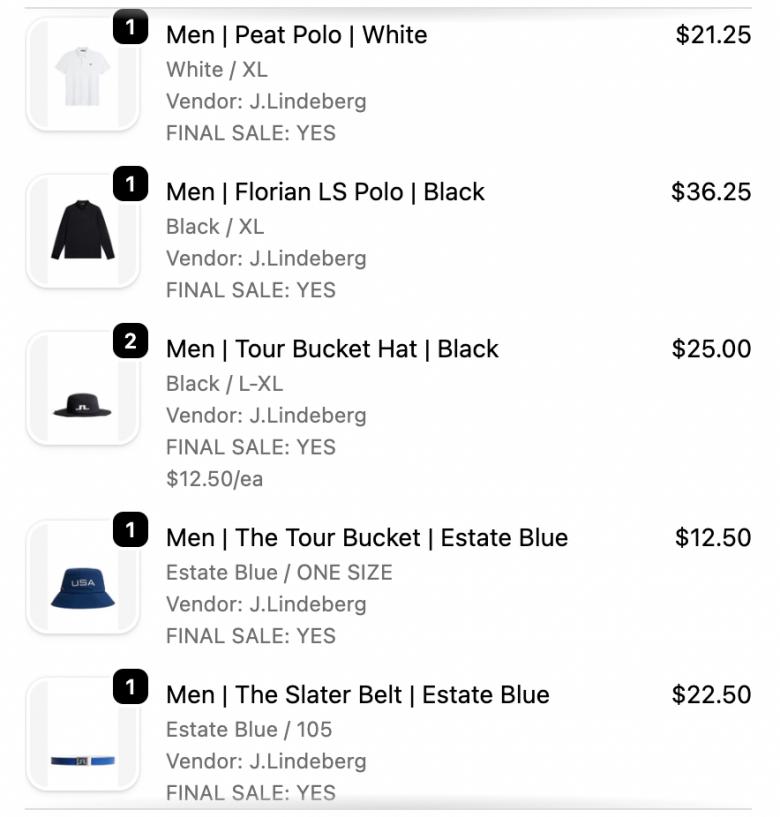Open Men | The Tour Bucket | Estate Blue

pos(366,538)
